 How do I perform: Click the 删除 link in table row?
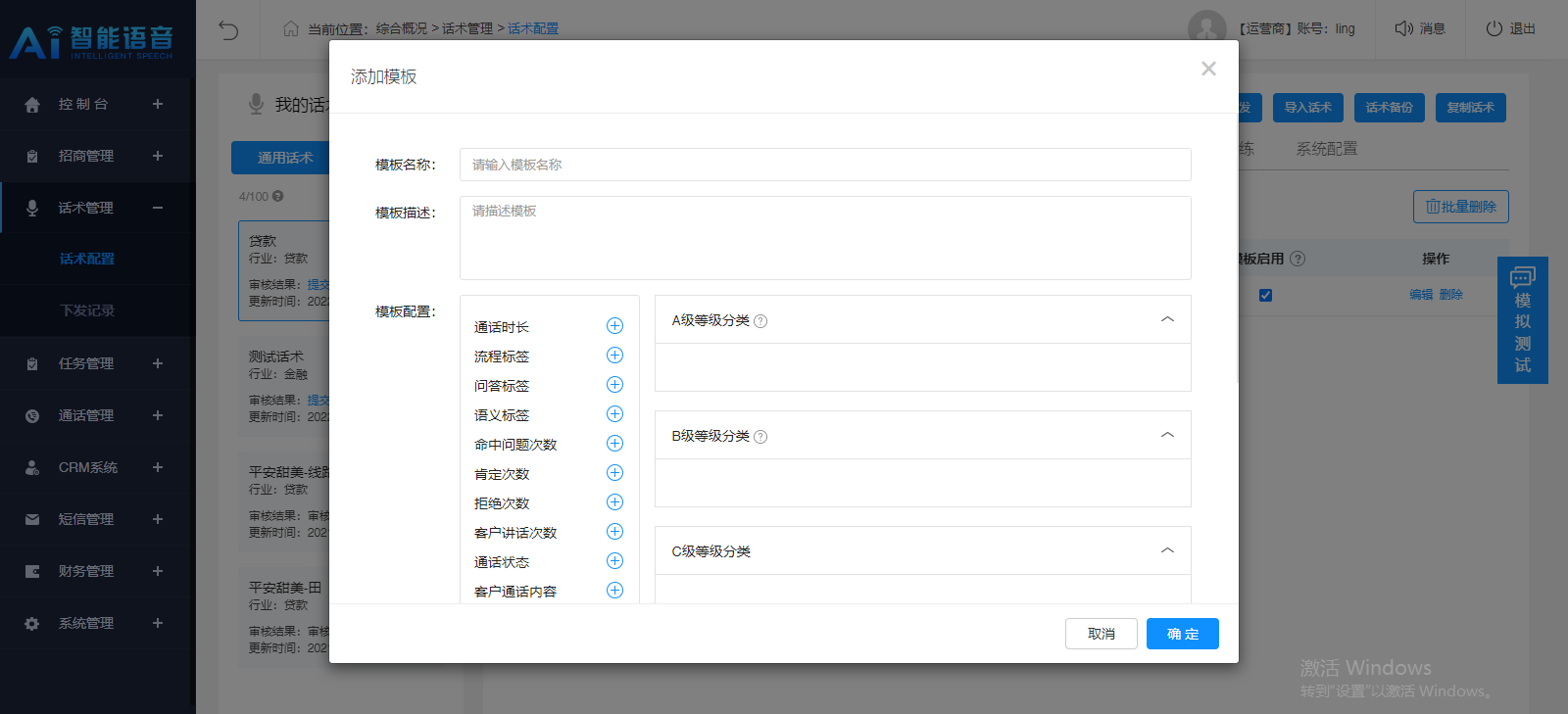pyautogui.click(x=1451, y=295)
